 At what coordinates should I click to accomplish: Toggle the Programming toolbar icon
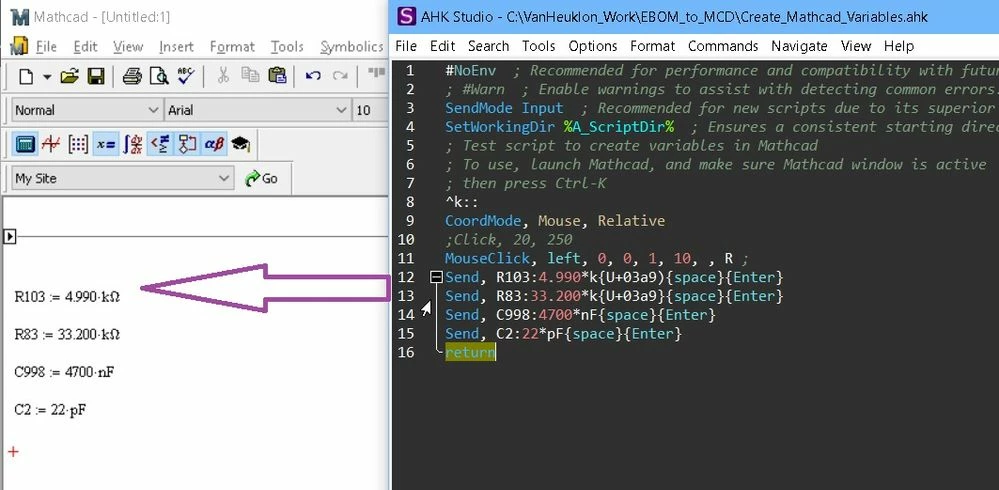[x=187, y=144]
